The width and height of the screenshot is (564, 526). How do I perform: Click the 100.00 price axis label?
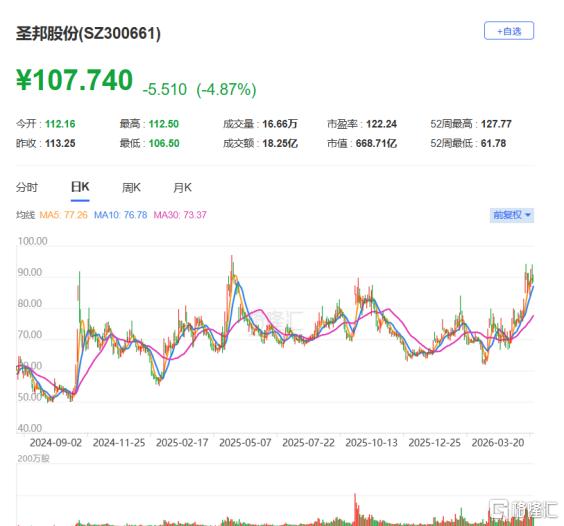click(32, 241)
